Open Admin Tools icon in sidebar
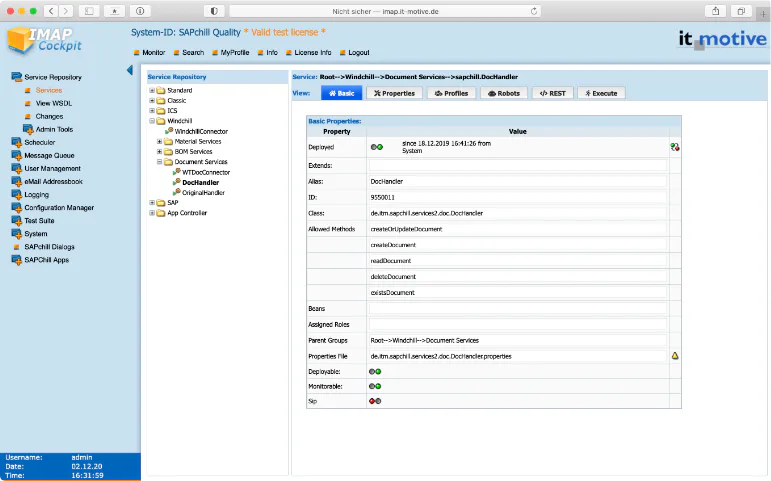Viewport: 771px width, 481px height. [28, 129]
